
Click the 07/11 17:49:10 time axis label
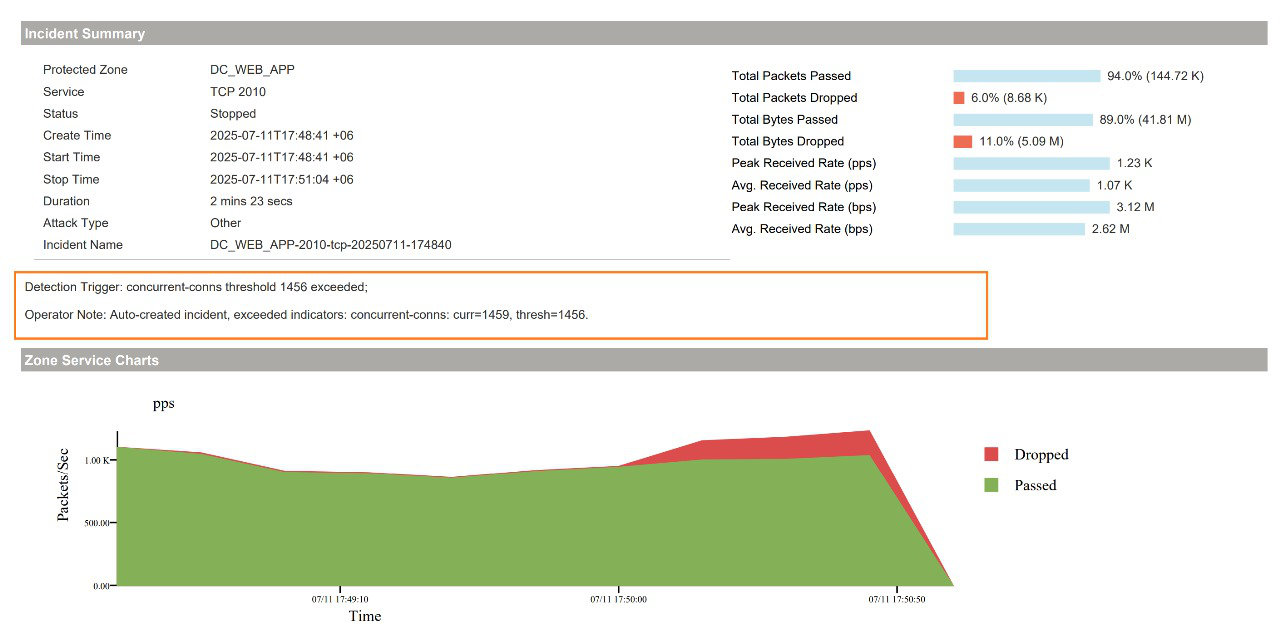pyautogui.click(x=339, y=600)
